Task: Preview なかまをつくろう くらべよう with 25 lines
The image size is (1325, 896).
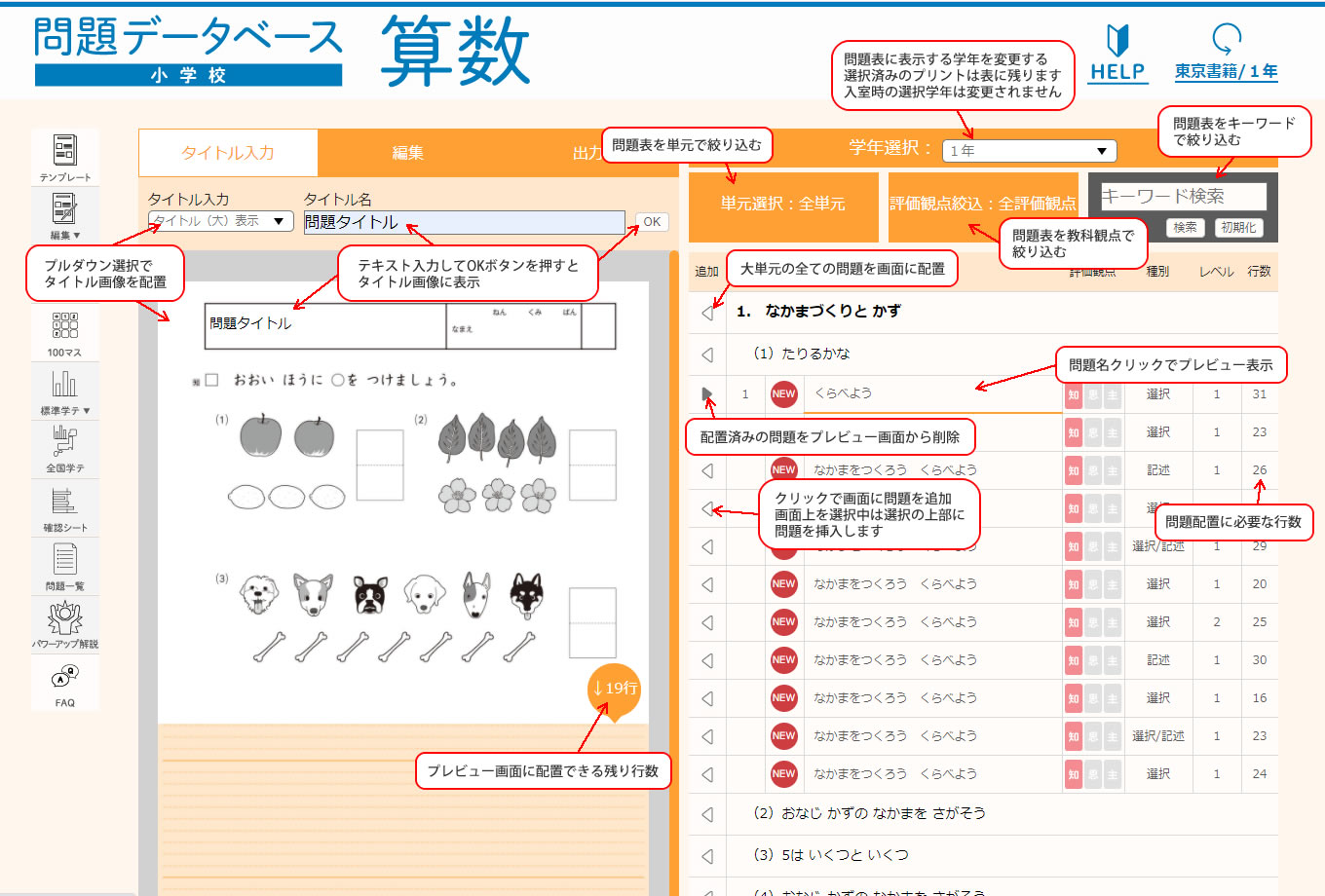Action: (x=895, y=622)
